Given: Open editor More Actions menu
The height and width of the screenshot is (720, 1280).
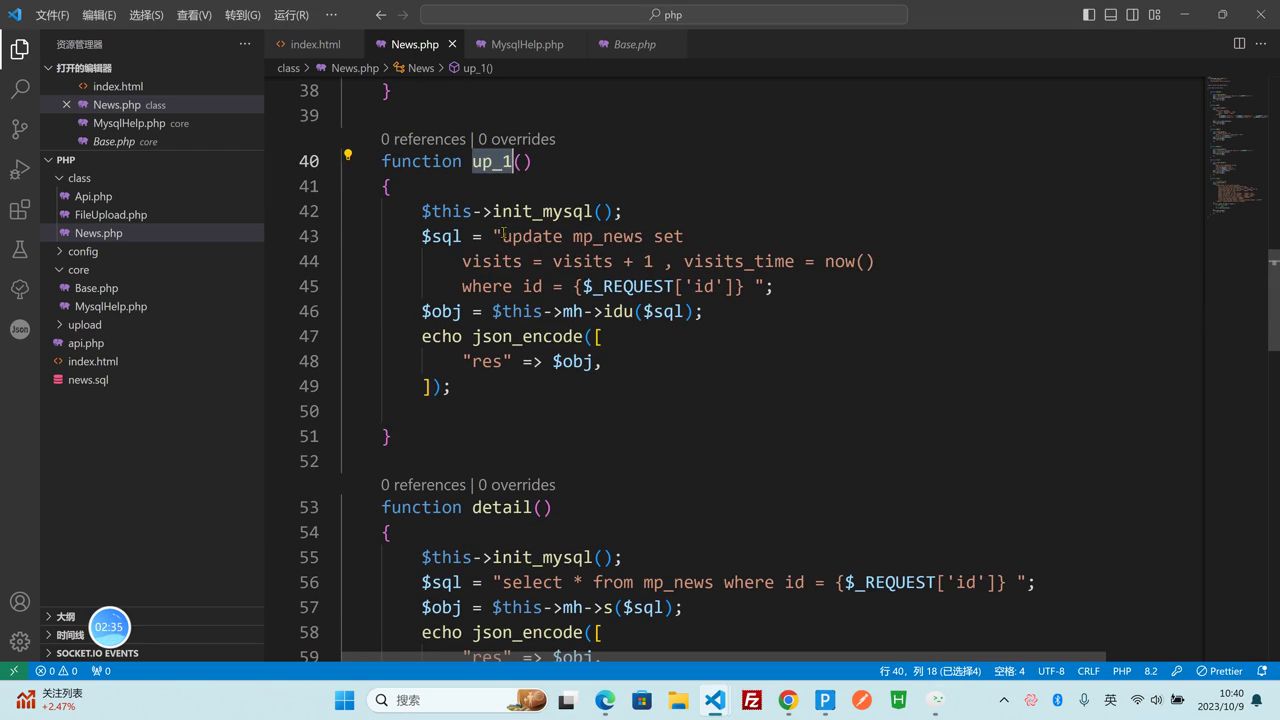Looking at the screenshot, I should coord(1261,44).
